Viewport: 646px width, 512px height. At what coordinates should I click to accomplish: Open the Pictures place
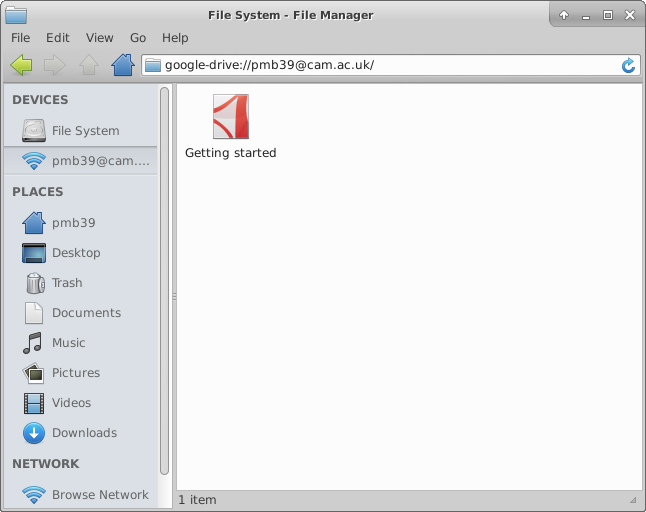click(75, 373)
